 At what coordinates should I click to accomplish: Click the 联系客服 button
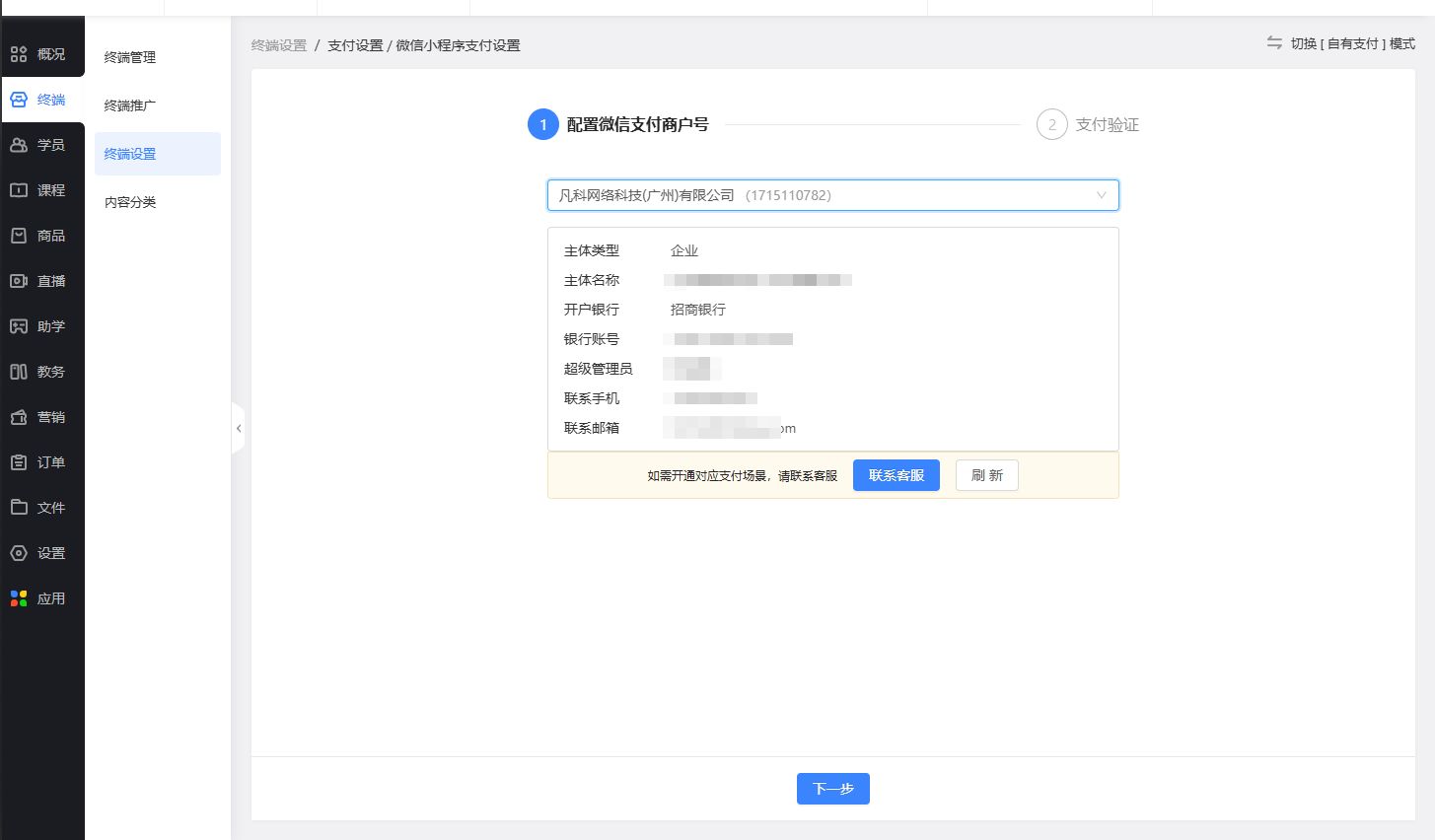896,475
